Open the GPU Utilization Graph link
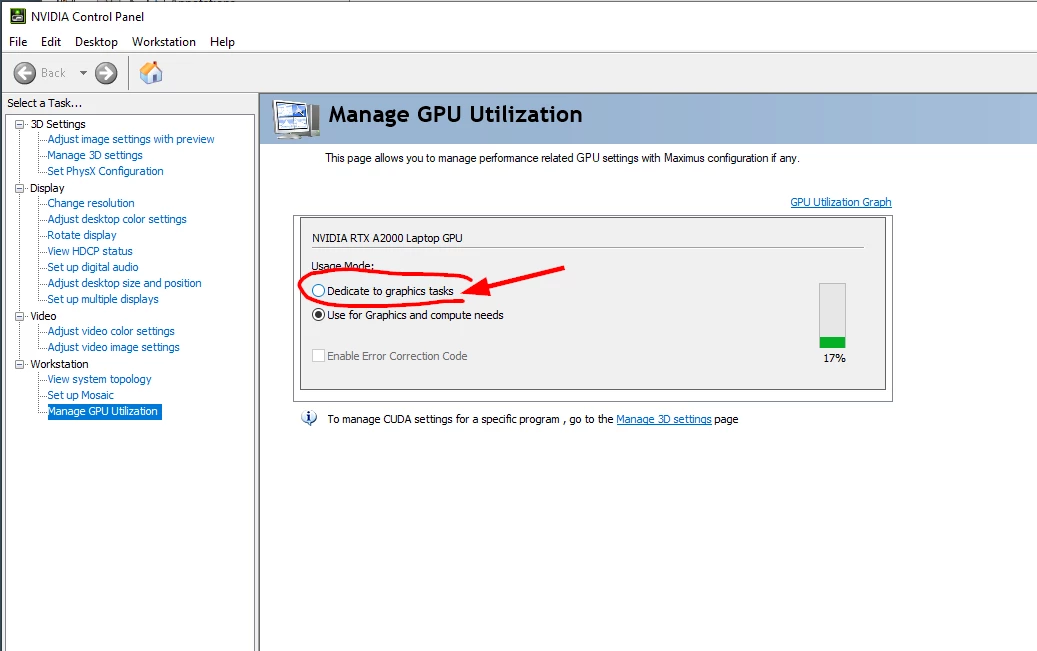This screenshot has height=651, width=1037. click(841, 202)
